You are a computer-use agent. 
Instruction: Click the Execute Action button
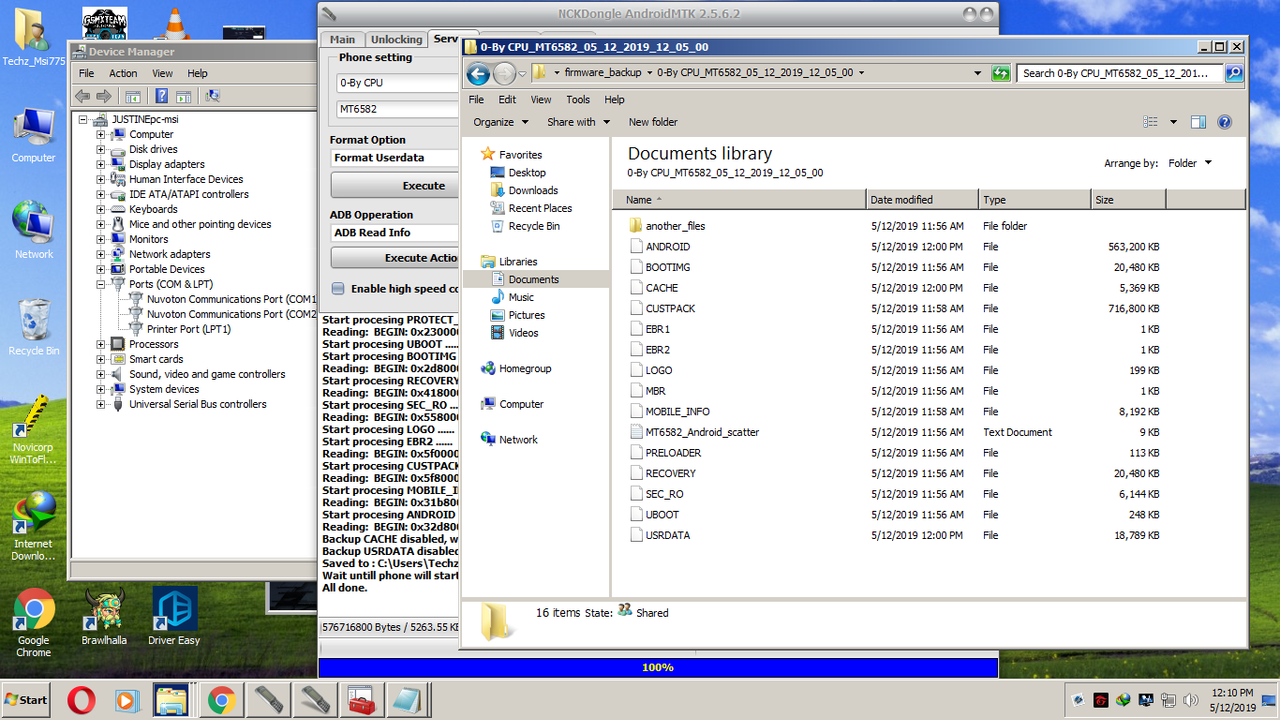pos(396,257)
